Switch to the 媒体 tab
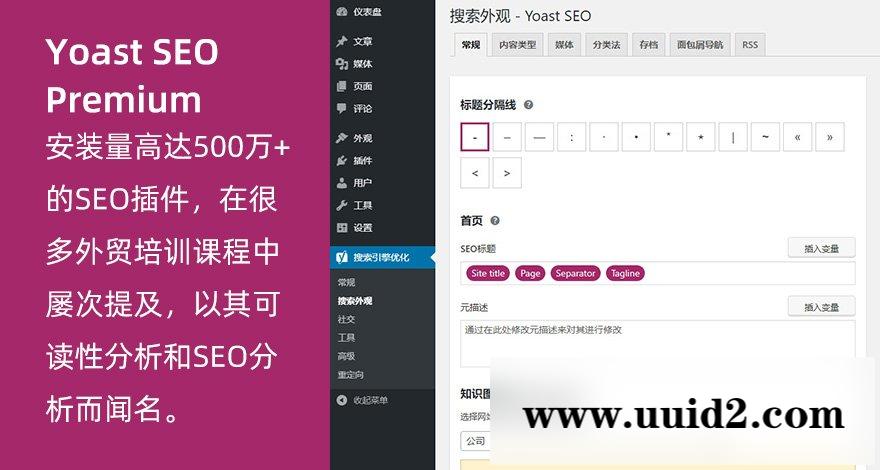This screenshot has height=470, width=880. [x=564, y=45]
